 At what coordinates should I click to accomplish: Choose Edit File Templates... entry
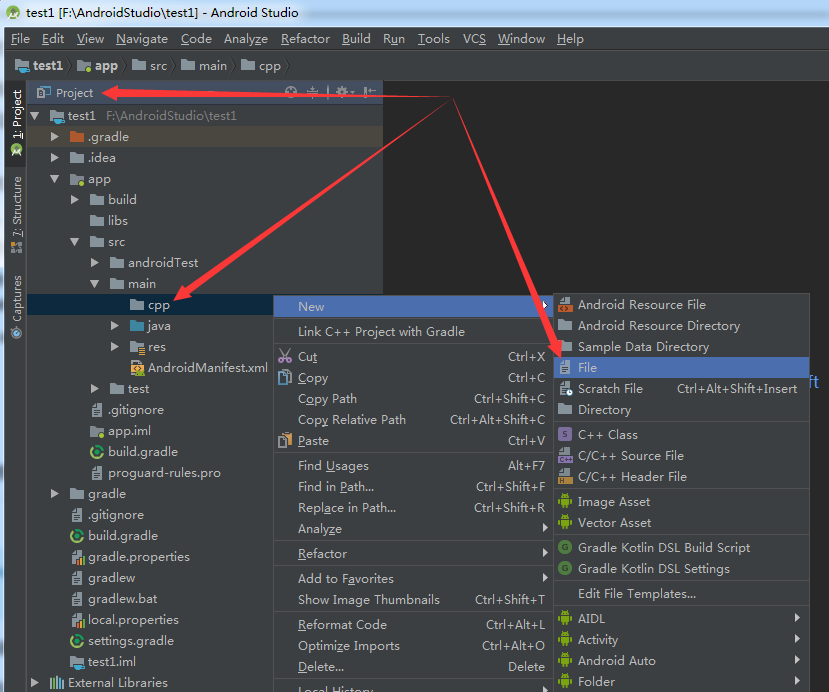[681, 594]
